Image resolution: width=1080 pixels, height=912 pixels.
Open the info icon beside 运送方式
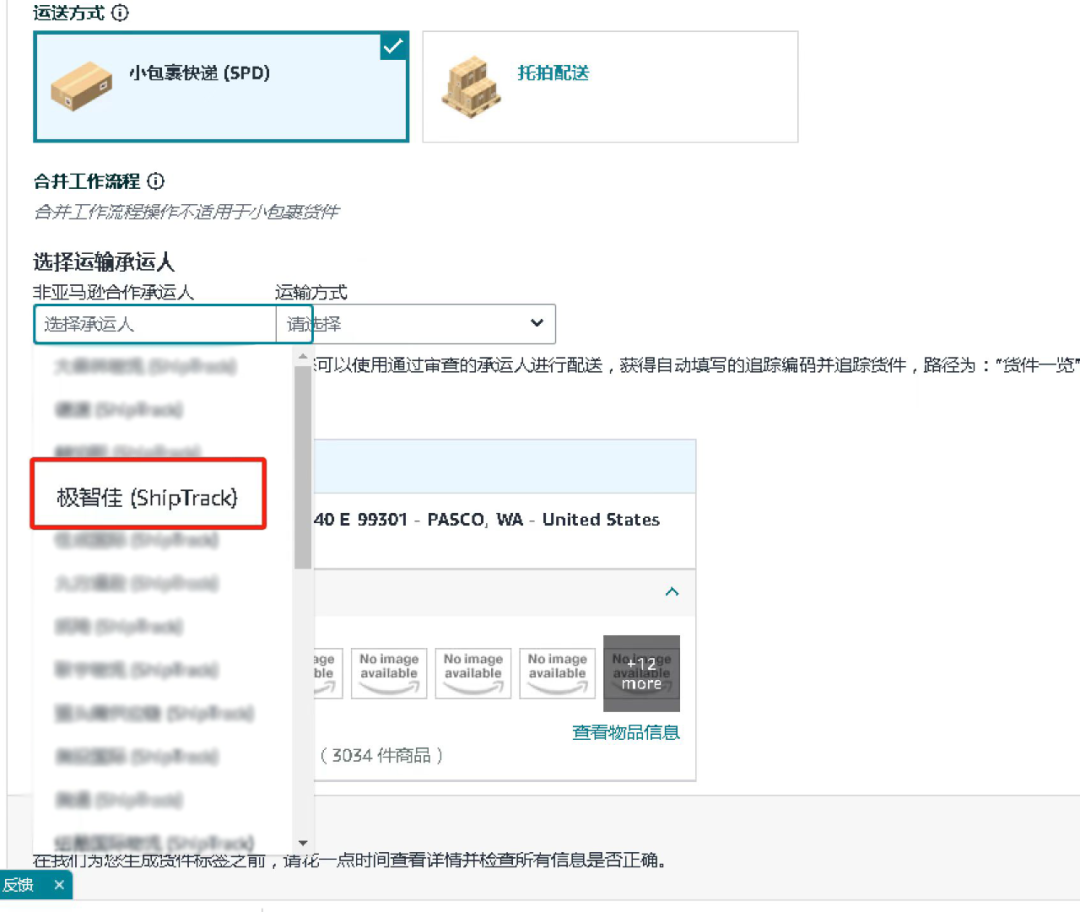click(120, 12)
